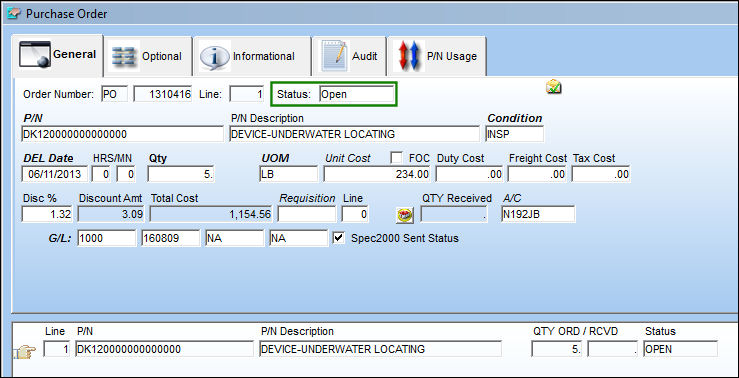Screen dimensions: 739x378
Task: Click the Unit Cost label
Action: coord(348,158)
